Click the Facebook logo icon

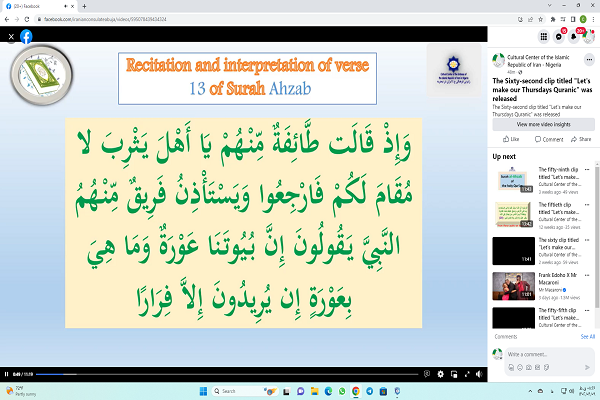pos(26,36)
